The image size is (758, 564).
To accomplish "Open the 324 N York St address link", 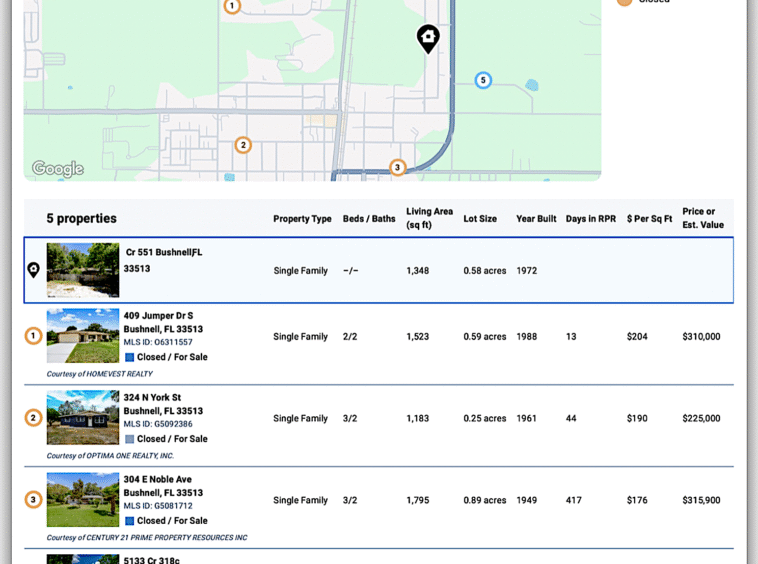I will [x=152, y=398].
